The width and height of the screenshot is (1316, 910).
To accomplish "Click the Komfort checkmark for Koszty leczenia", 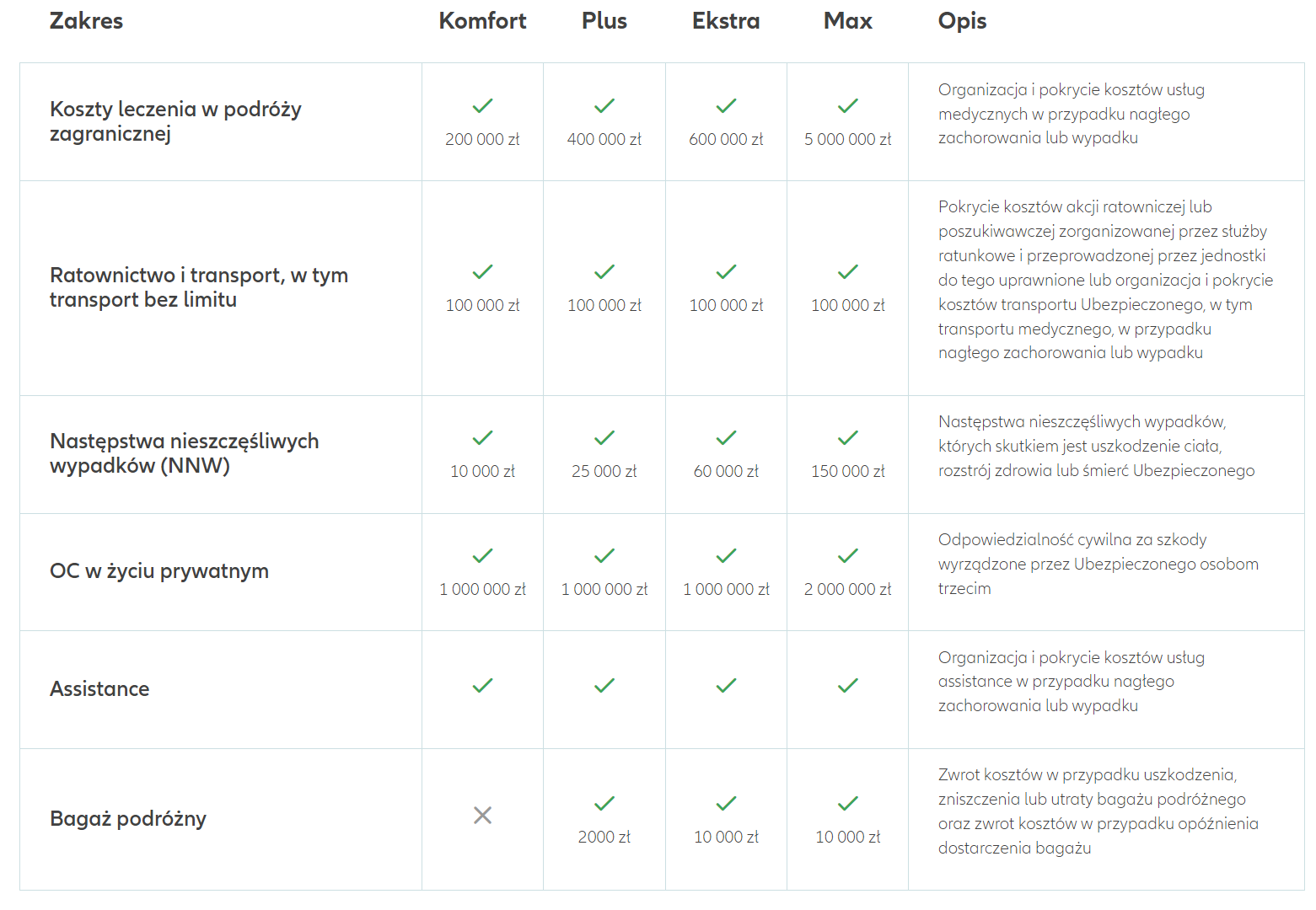I will tap(482, 106).
